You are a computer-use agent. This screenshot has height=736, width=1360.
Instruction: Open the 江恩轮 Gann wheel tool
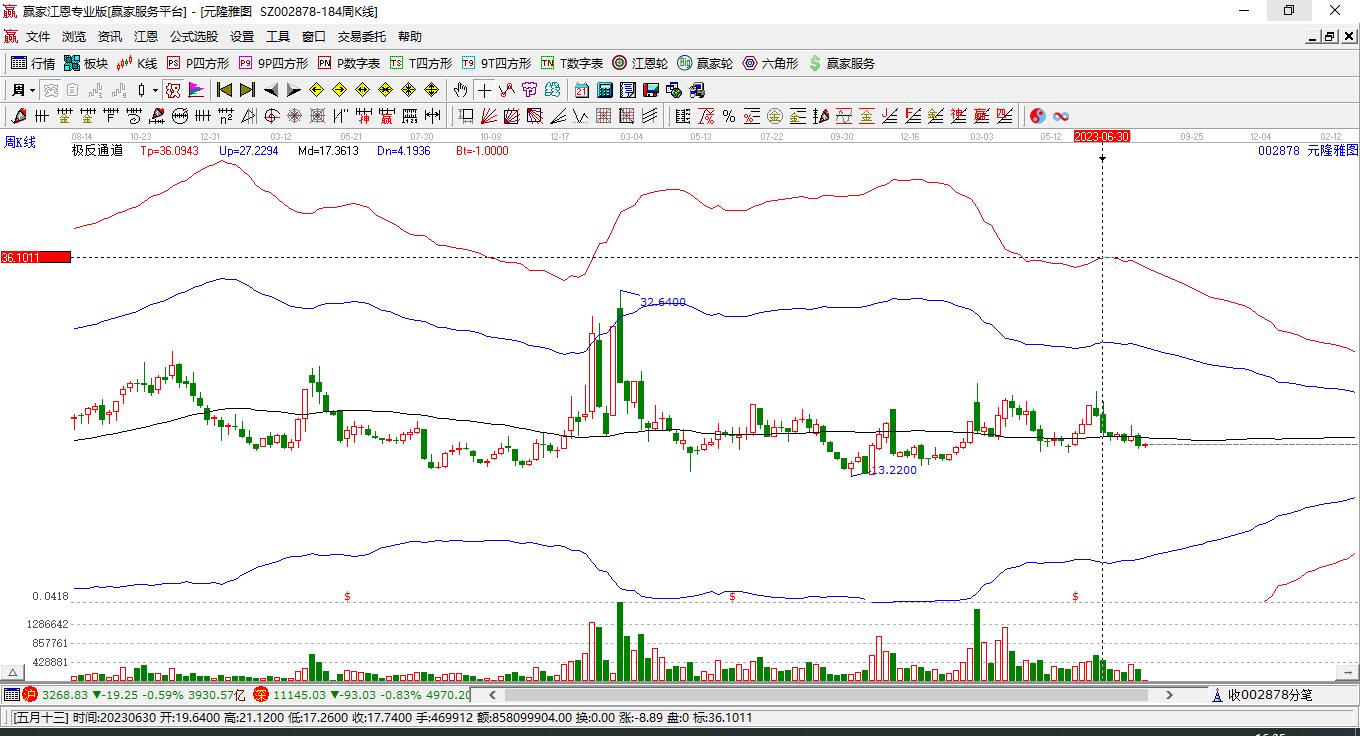tap(640, 63)
